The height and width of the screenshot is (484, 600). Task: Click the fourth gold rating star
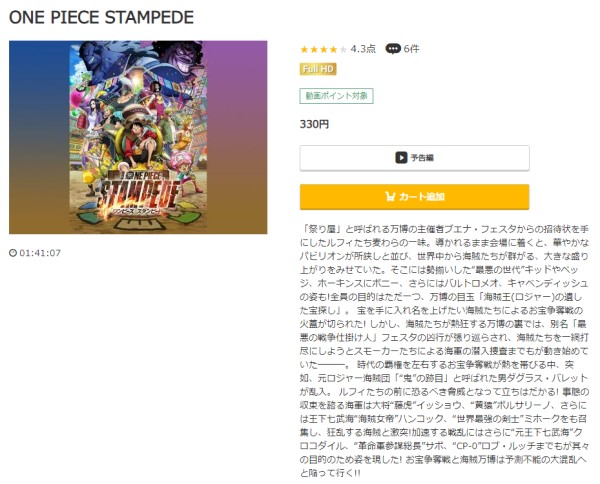coord(334,49)
